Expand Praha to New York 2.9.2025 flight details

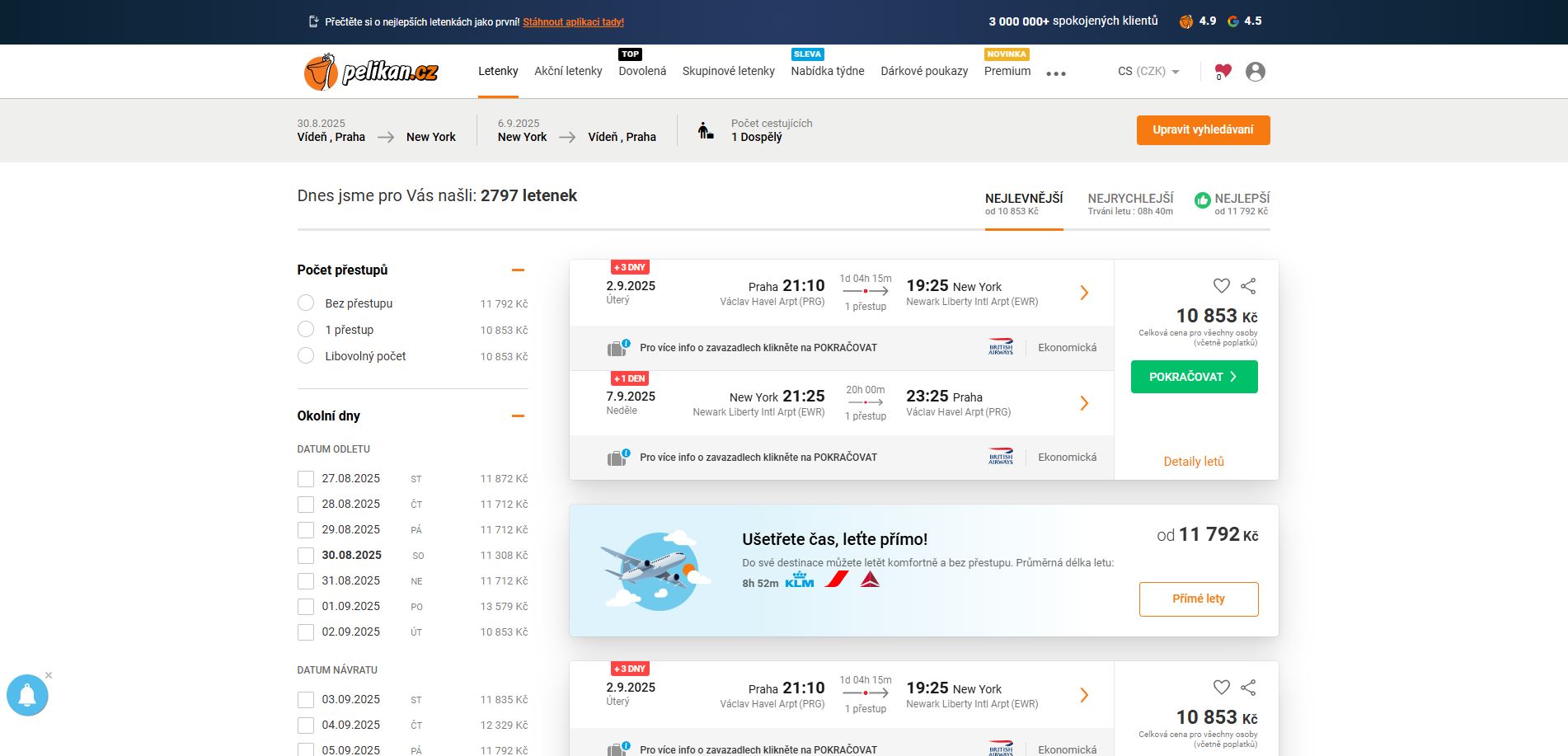[1084, 293]
